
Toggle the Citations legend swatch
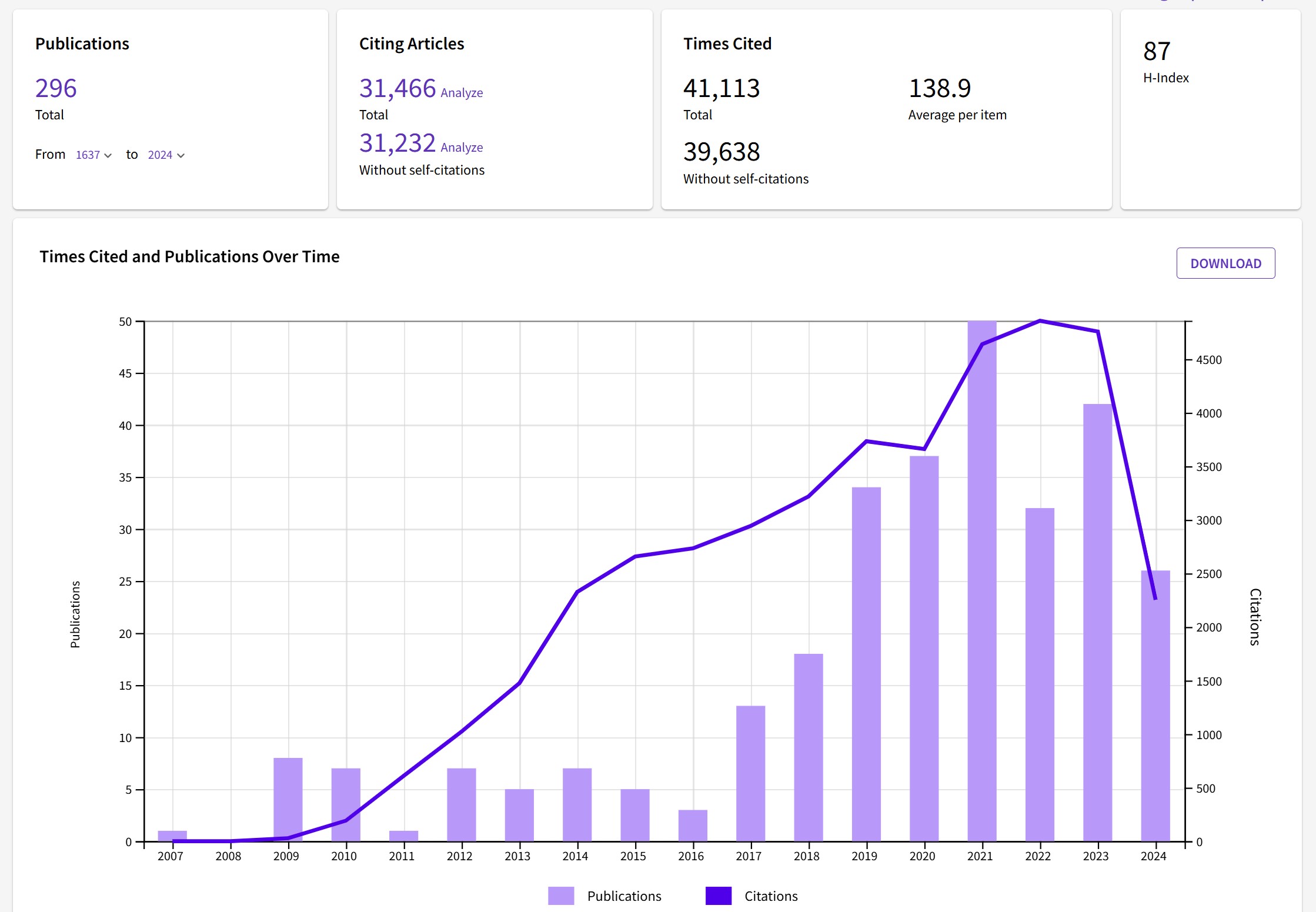point(719,896)
